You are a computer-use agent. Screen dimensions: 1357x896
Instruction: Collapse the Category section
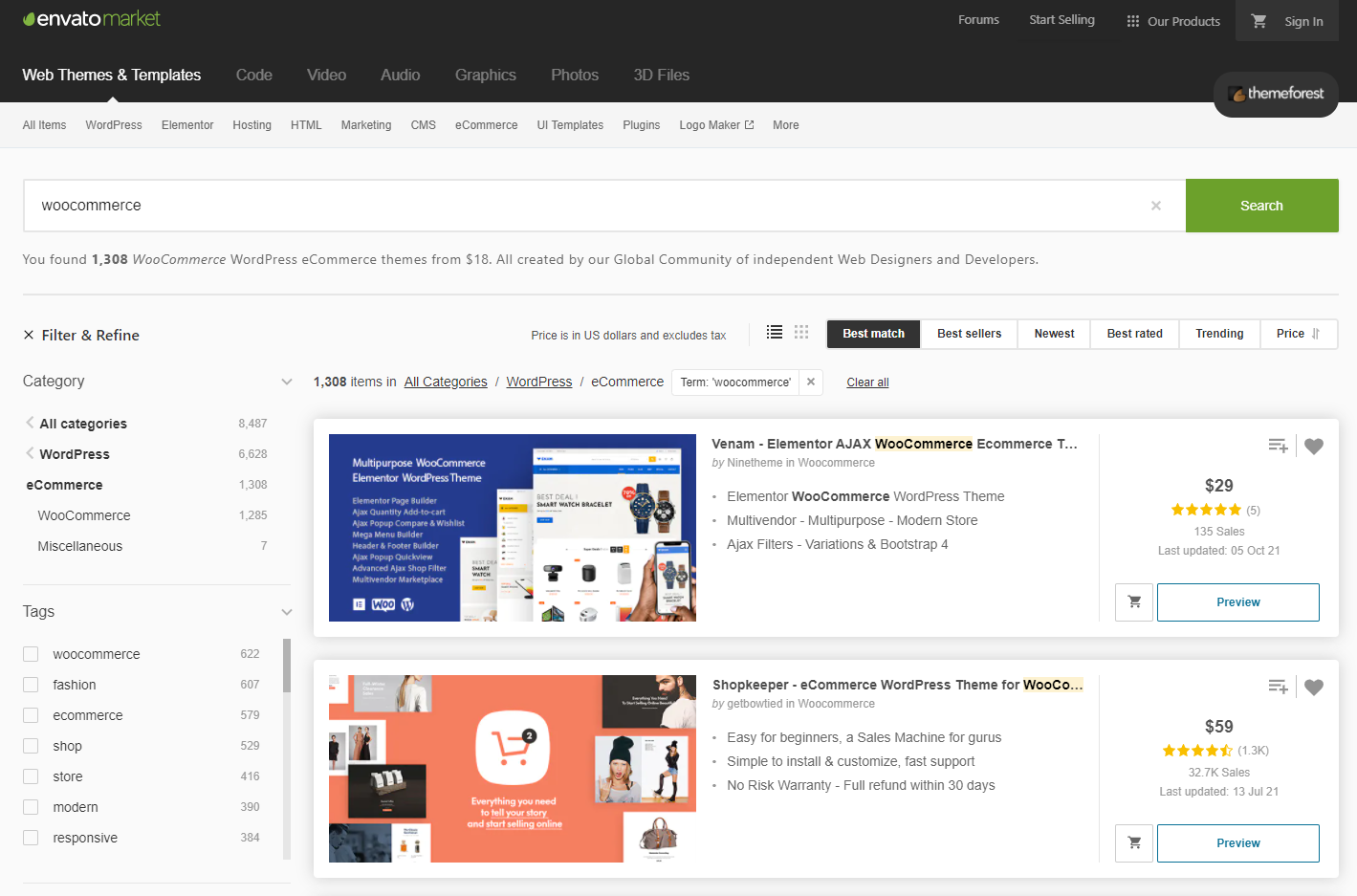(286, 382)
